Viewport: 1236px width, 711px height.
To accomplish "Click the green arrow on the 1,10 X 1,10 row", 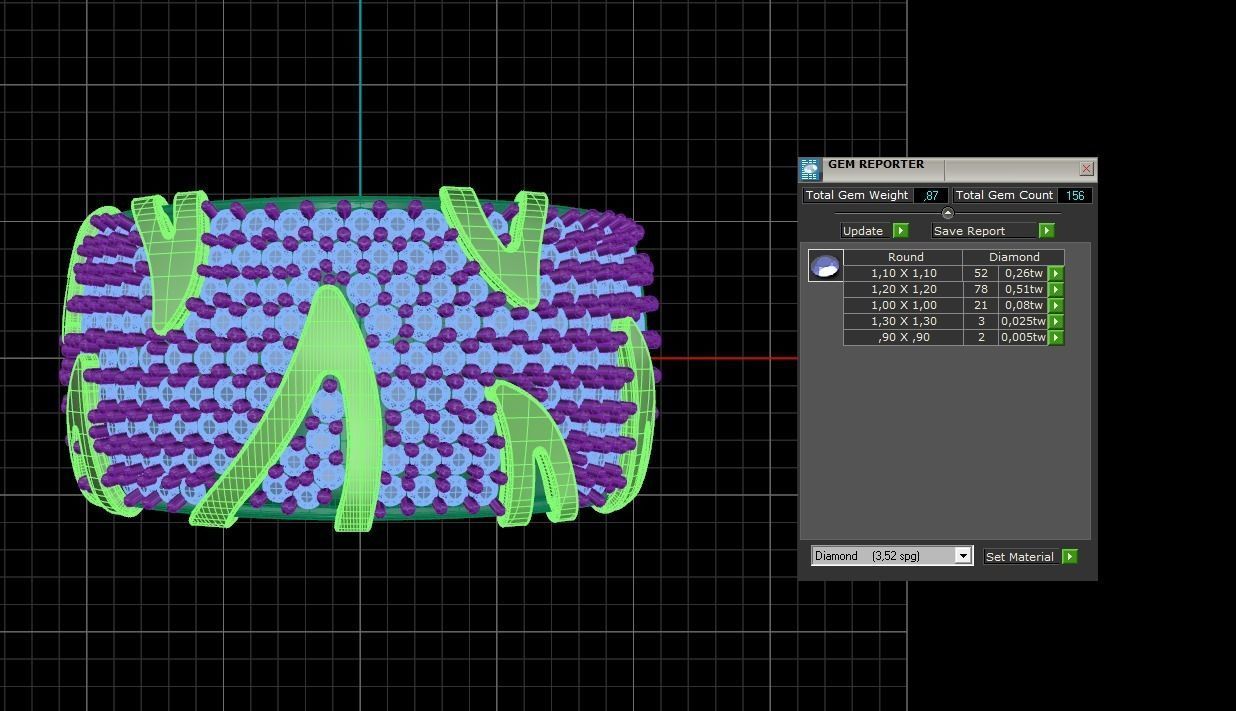I will 1056,273.
